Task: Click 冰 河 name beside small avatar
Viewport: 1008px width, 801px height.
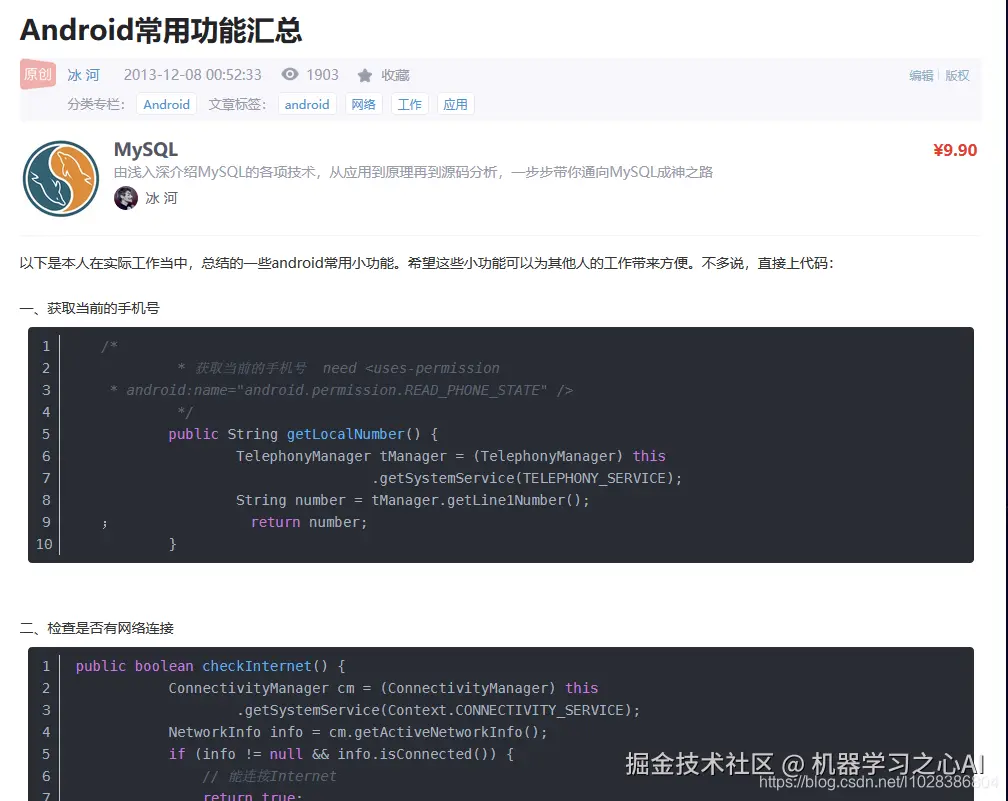Action: 161,198
